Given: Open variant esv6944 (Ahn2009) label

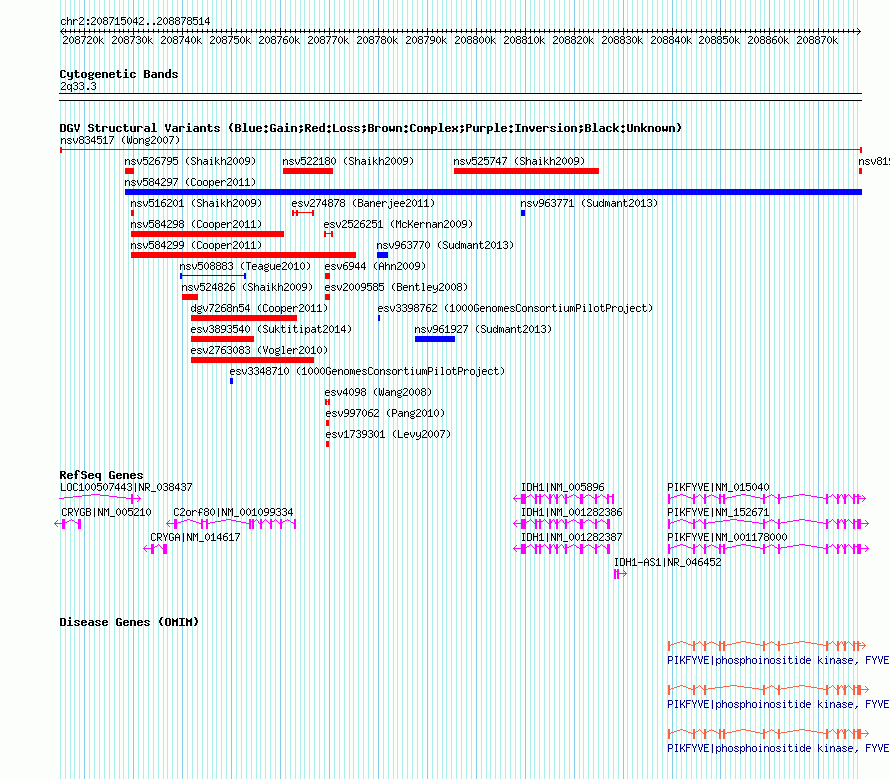Looking at the screenshot, I should click(x=375, y=266).
